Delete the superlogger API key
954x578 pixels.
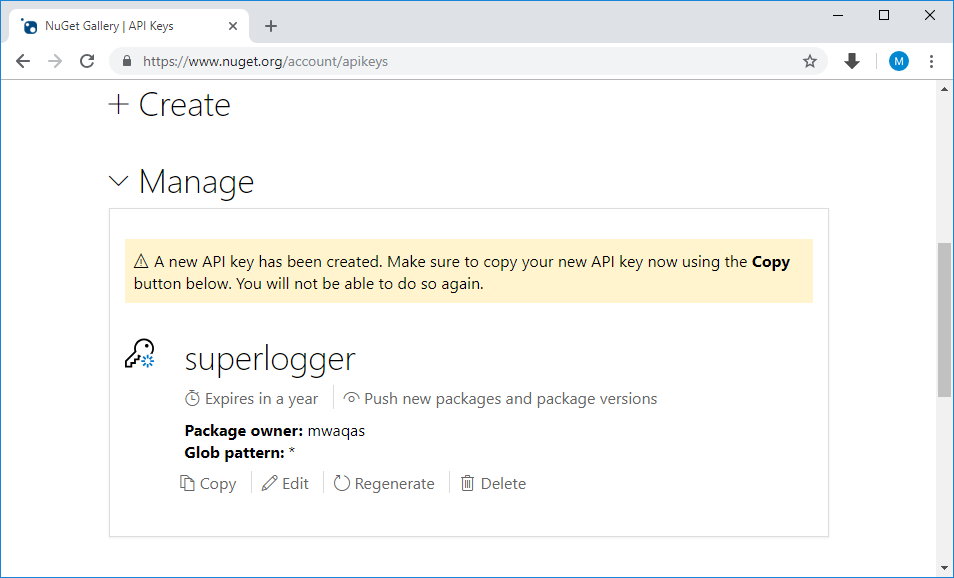[x=493, y=484]
